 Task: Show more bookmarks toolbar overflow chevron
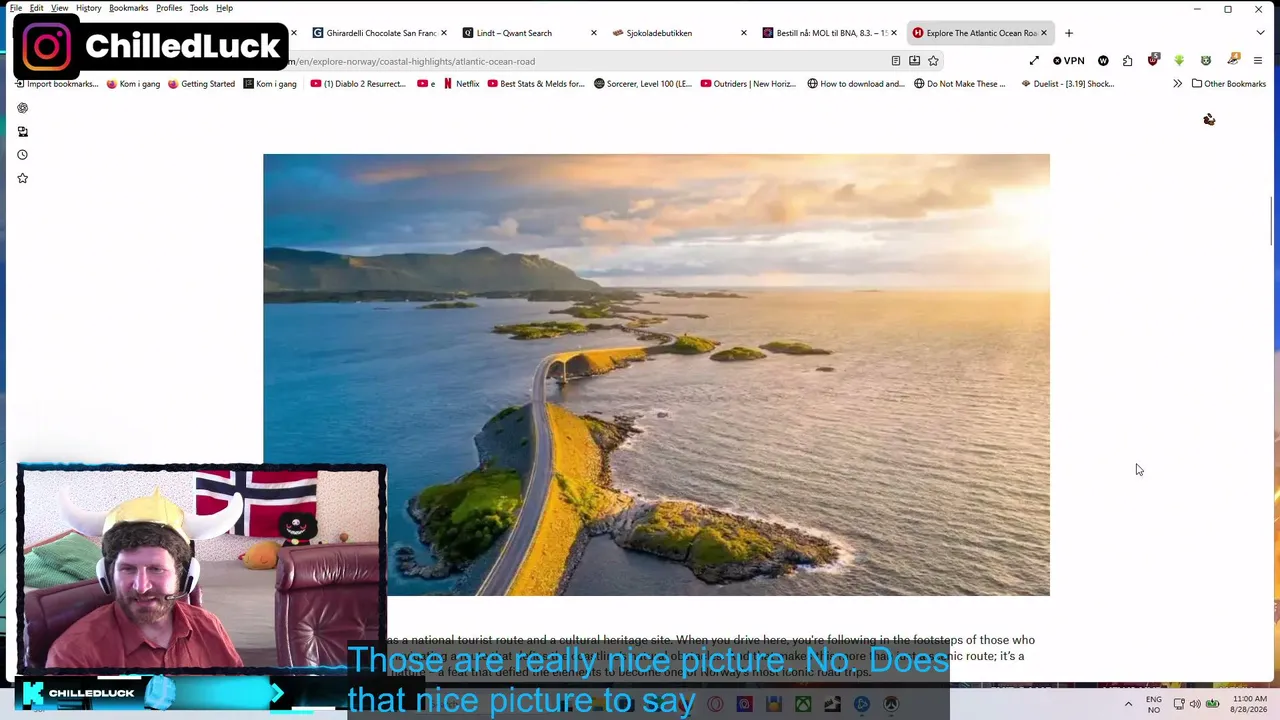(x=1177, y=84)
